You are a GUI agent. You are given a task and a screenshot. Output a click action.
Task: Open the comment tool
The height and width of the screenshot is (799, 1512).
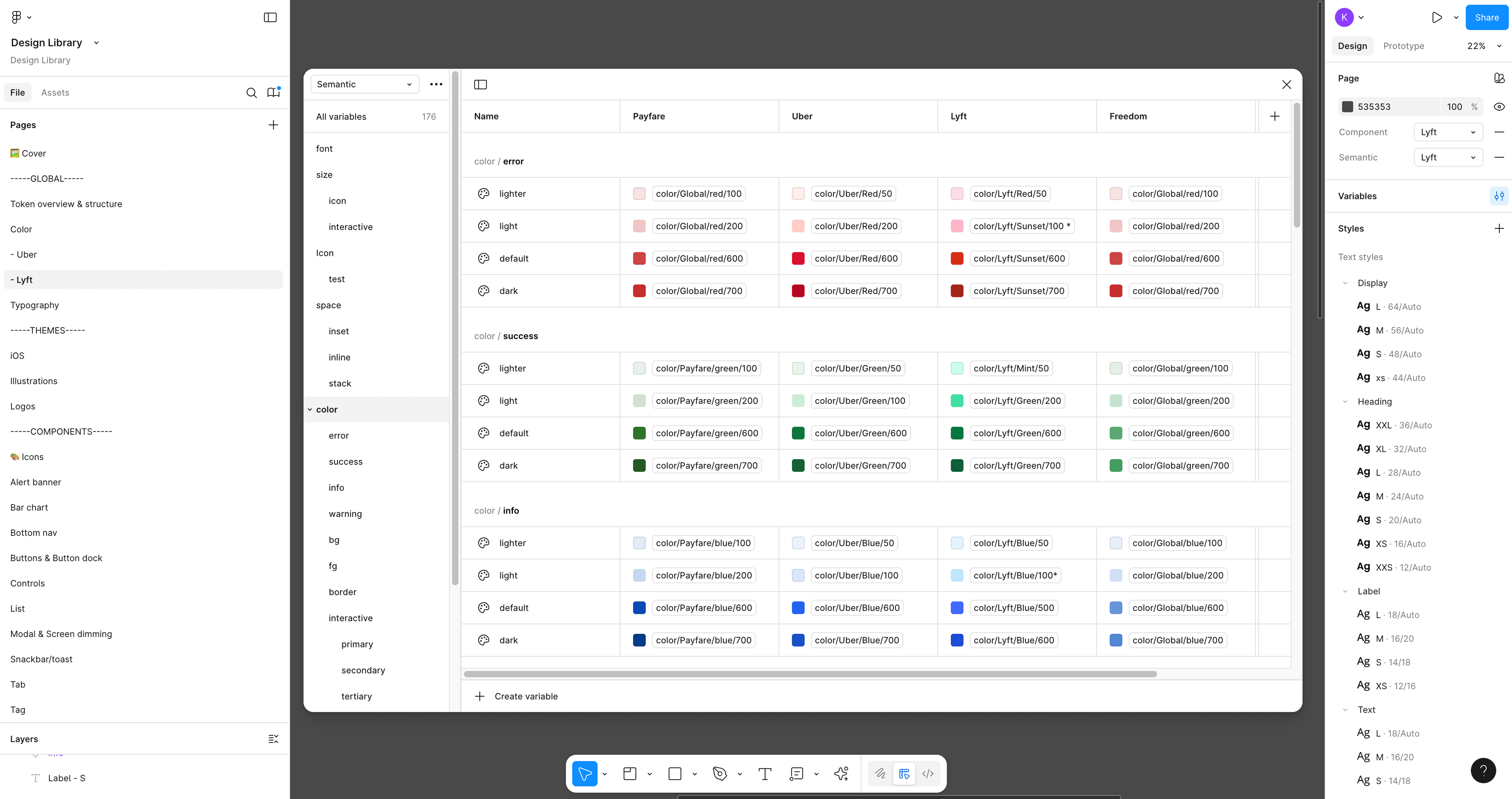click(796, 774)
